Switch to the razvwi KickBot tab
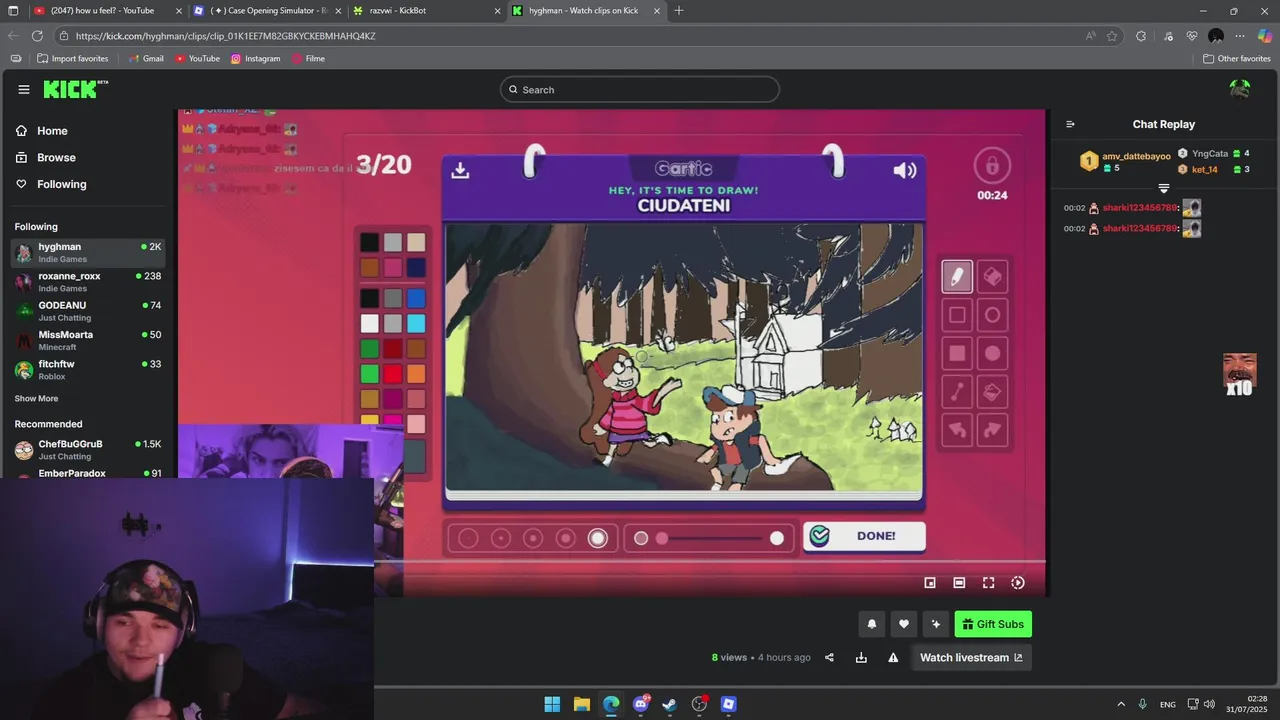This screenshot has width=1280, height=720. (428, 10)
